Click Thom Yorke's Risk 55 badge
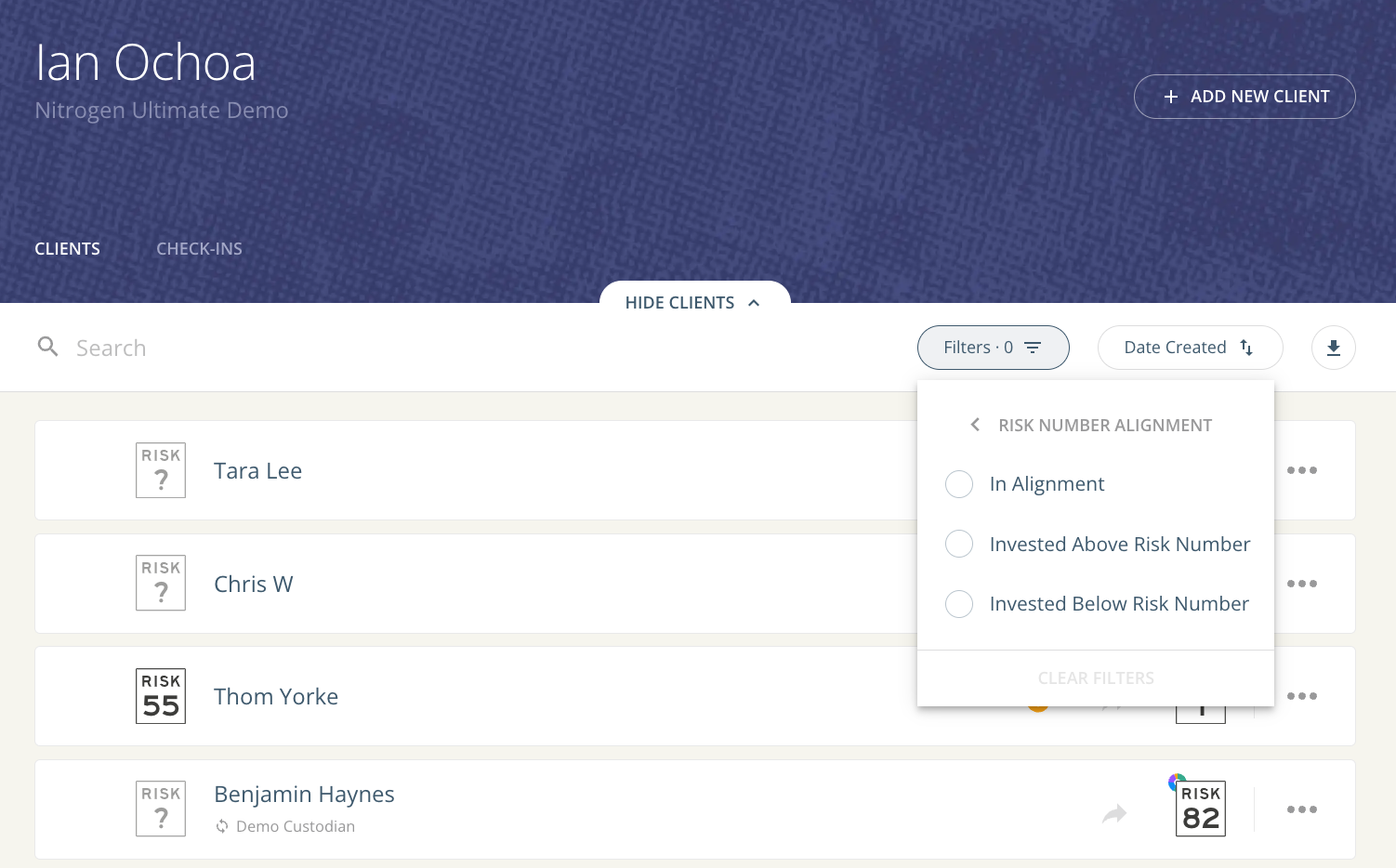 (161, 696)
